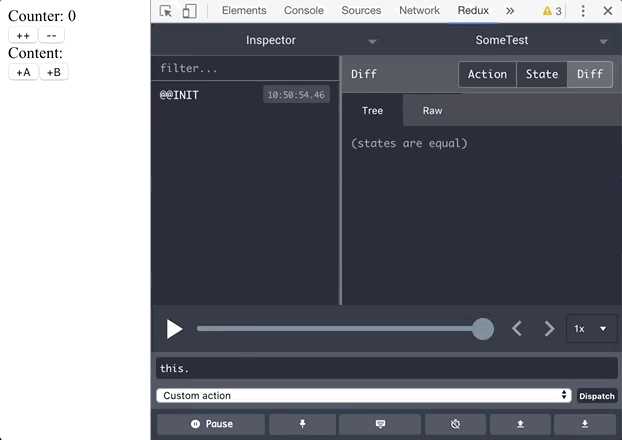Pause recording with the Pause button

[211, 424]
